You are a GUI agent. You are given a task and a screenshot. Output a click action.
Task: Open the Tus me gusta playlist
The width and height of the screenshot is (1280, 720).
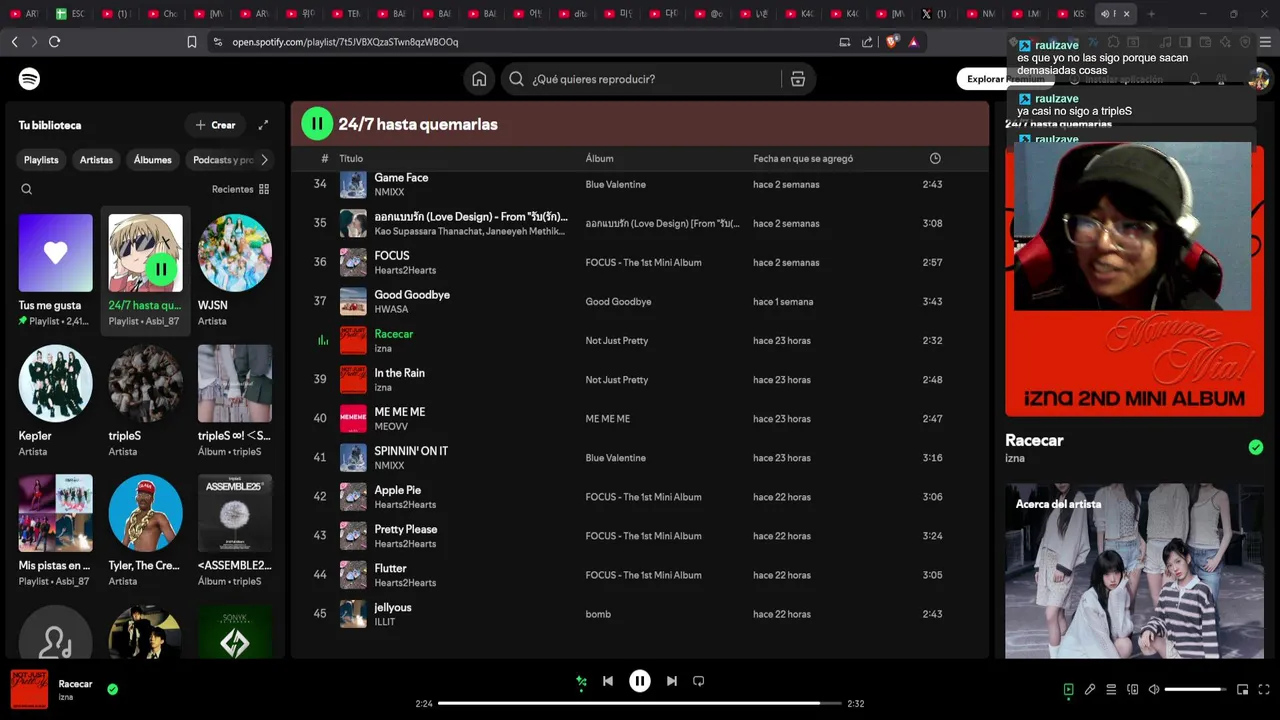click(56, 270)
